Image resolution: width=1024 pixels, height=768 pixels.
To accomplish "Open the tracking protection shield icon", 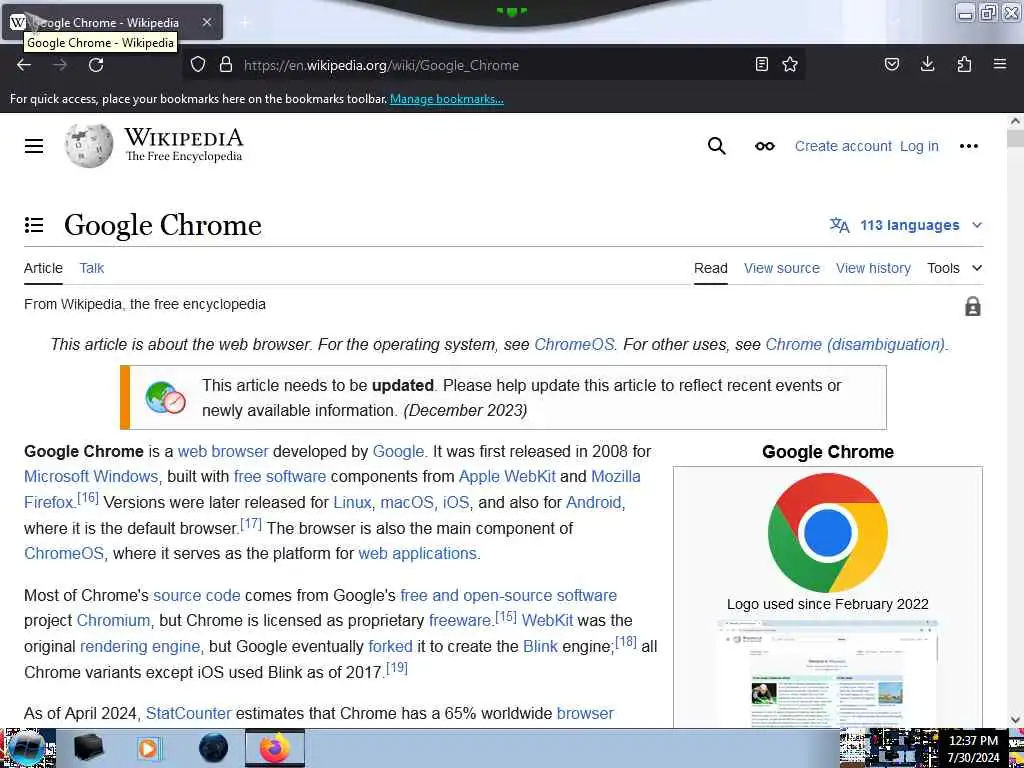I will point(198,64).
